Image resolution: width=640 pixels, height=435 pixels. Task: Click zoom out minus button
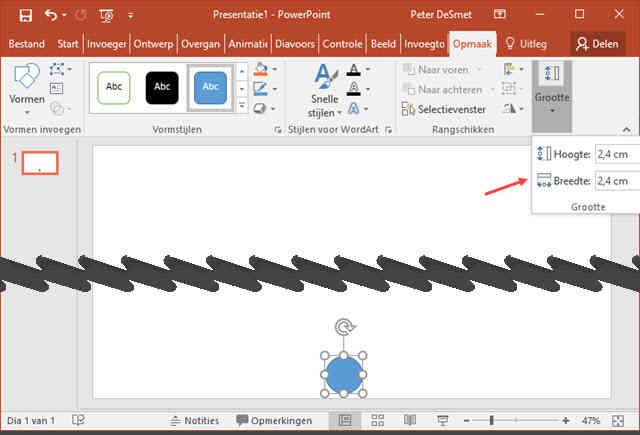467,420
